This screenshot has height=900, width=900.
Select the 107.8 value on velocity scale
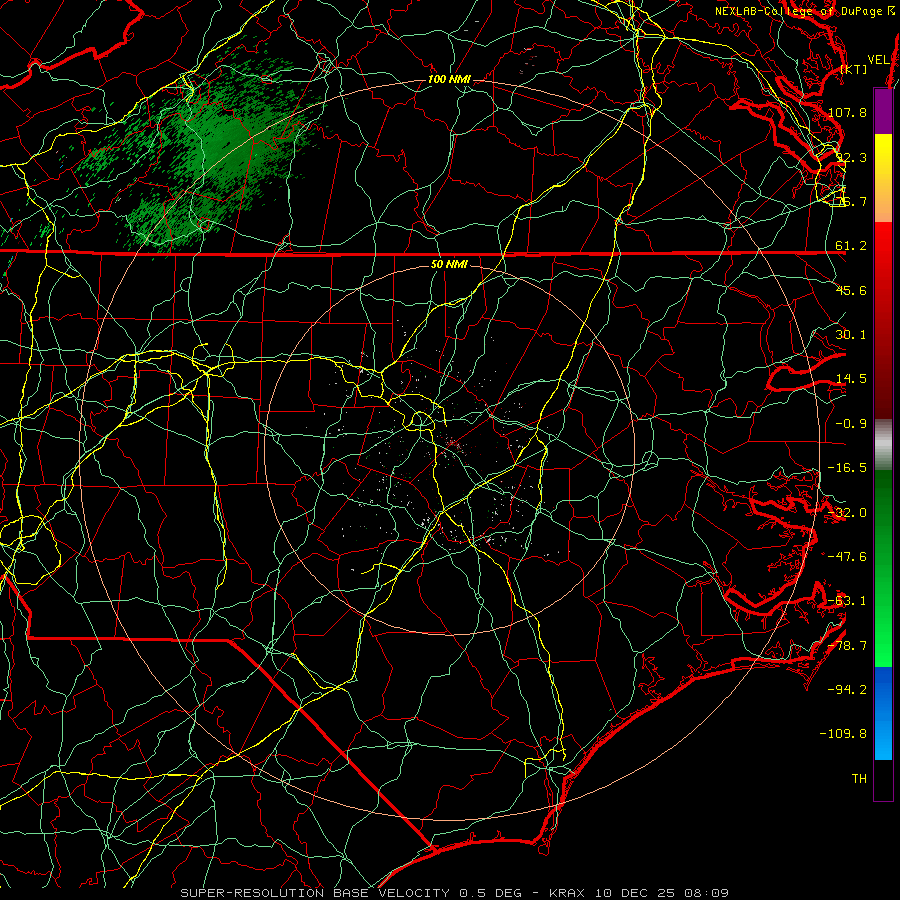(847, 112)
